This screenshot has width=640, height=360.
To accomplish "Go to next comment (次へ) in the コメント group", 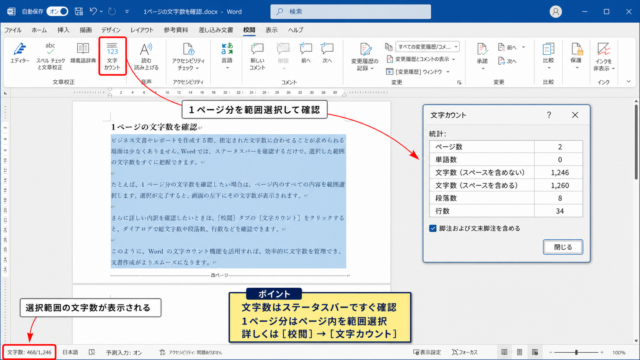I will tap(327, 53).
